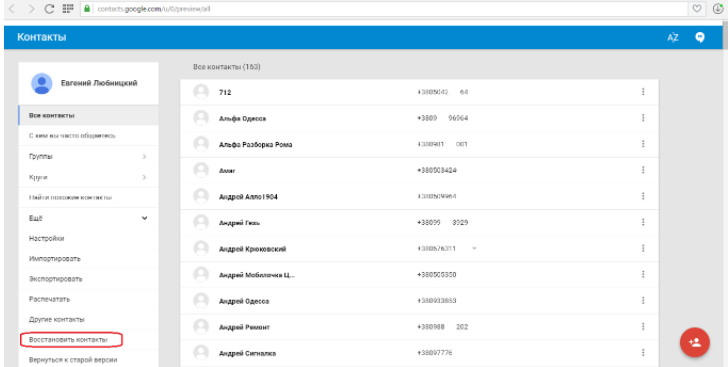Open contact name 712
The image size is (728, 367).
pyautogui.click(x=225, y=92)
